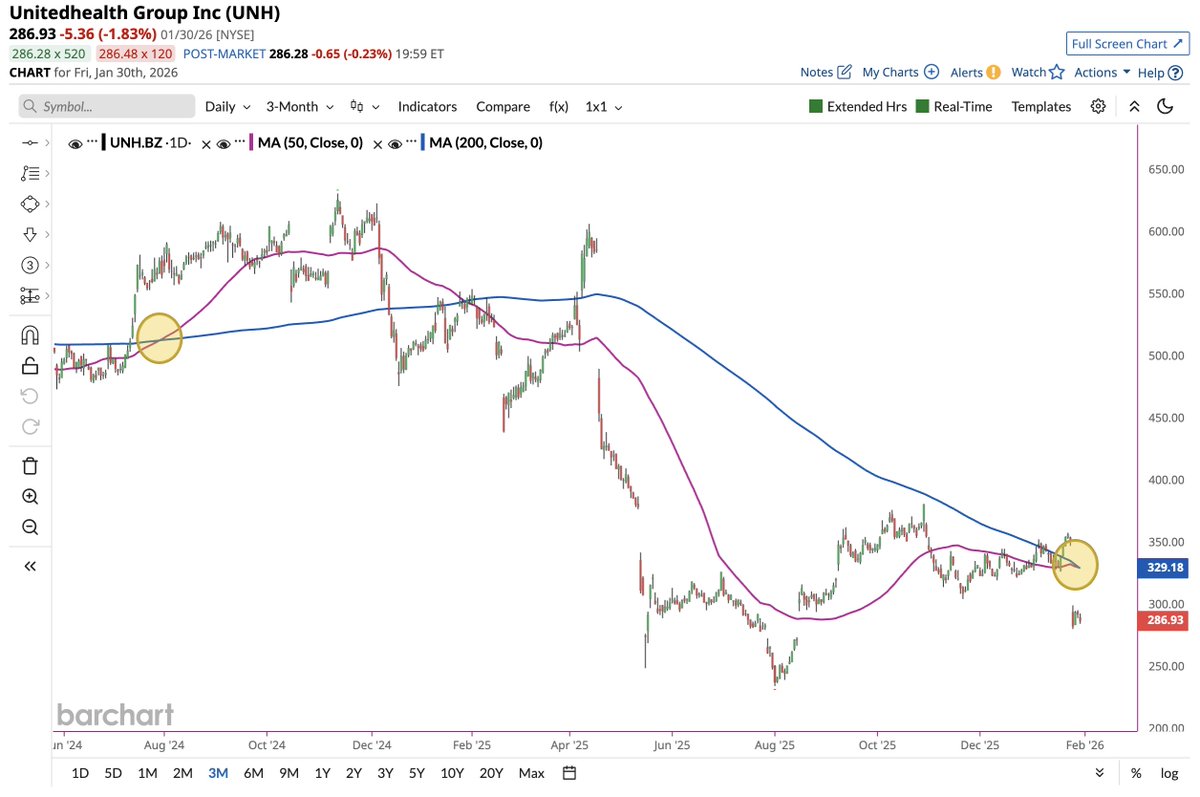
Task: Open the Templates option
Action: (1041, 107)
